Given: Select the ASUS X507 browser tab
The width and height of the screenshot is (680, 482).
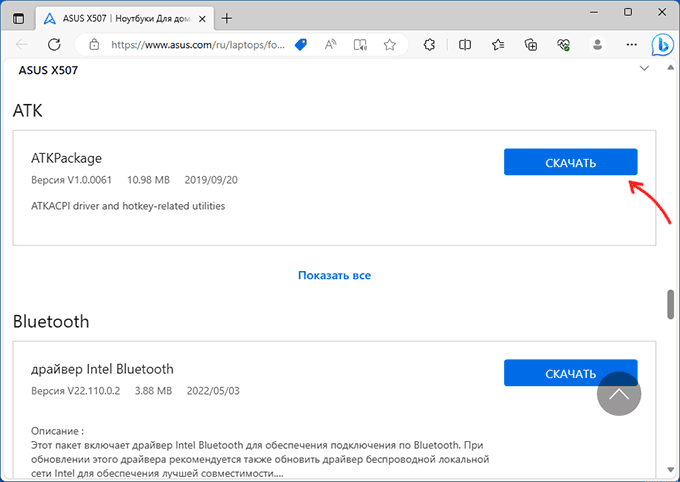Looking at the screenshot, I should click(x=124, y=19).
